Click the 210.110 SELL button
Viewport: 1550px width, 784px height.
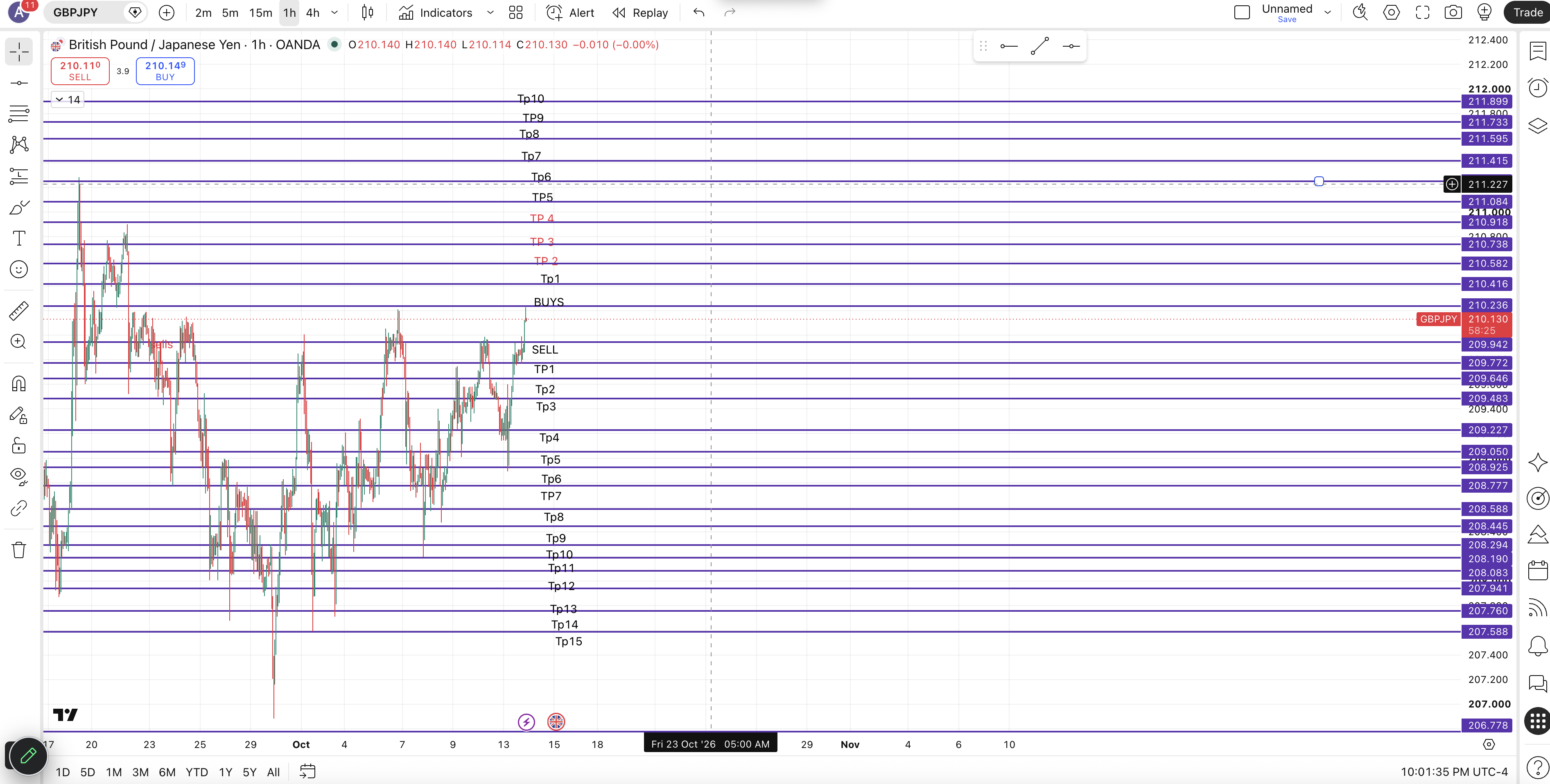coord(80,71)
